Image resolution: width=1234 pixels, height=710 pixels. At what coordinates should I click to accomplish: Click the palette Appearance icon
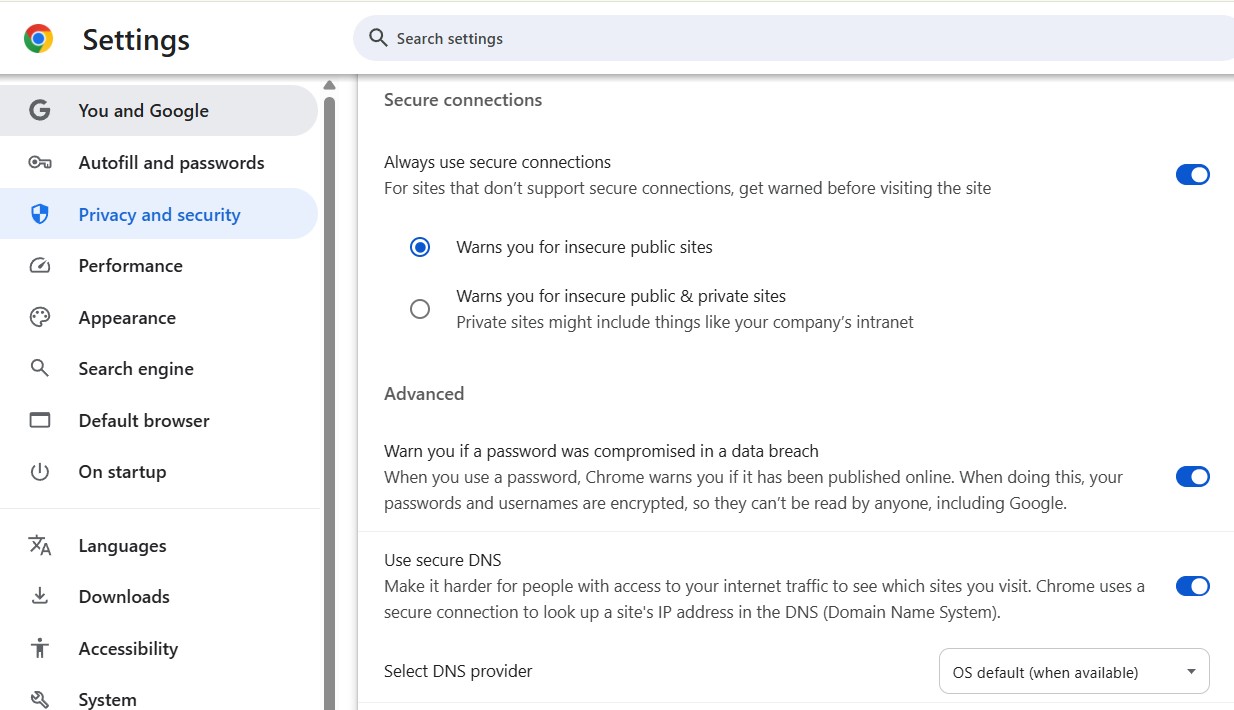click(40, 318)
